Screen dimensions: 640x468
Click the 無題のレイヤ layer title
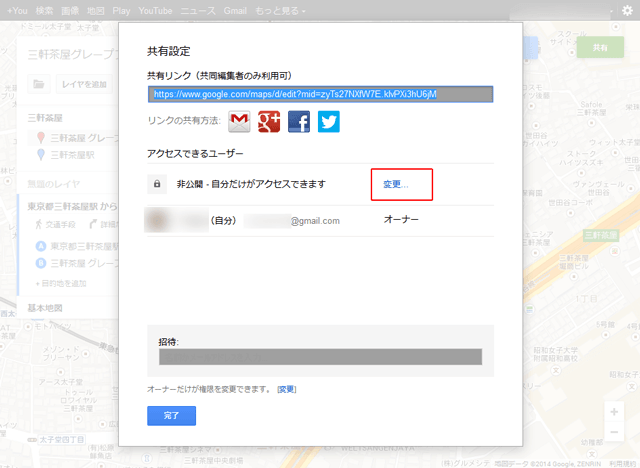click(53, 184)
